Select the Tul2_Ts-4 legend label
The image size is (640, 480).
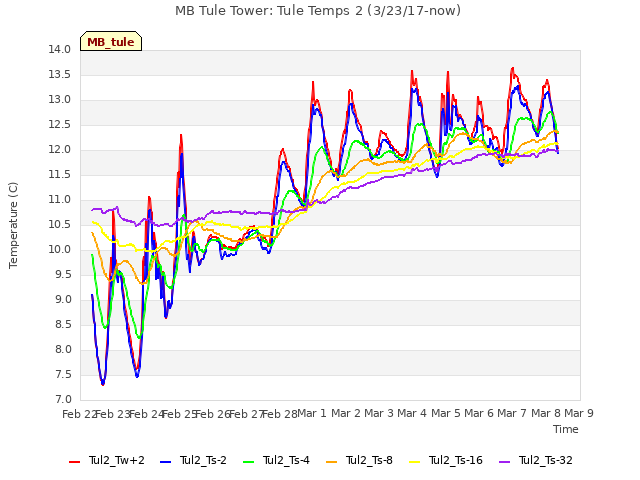point(286,460)
